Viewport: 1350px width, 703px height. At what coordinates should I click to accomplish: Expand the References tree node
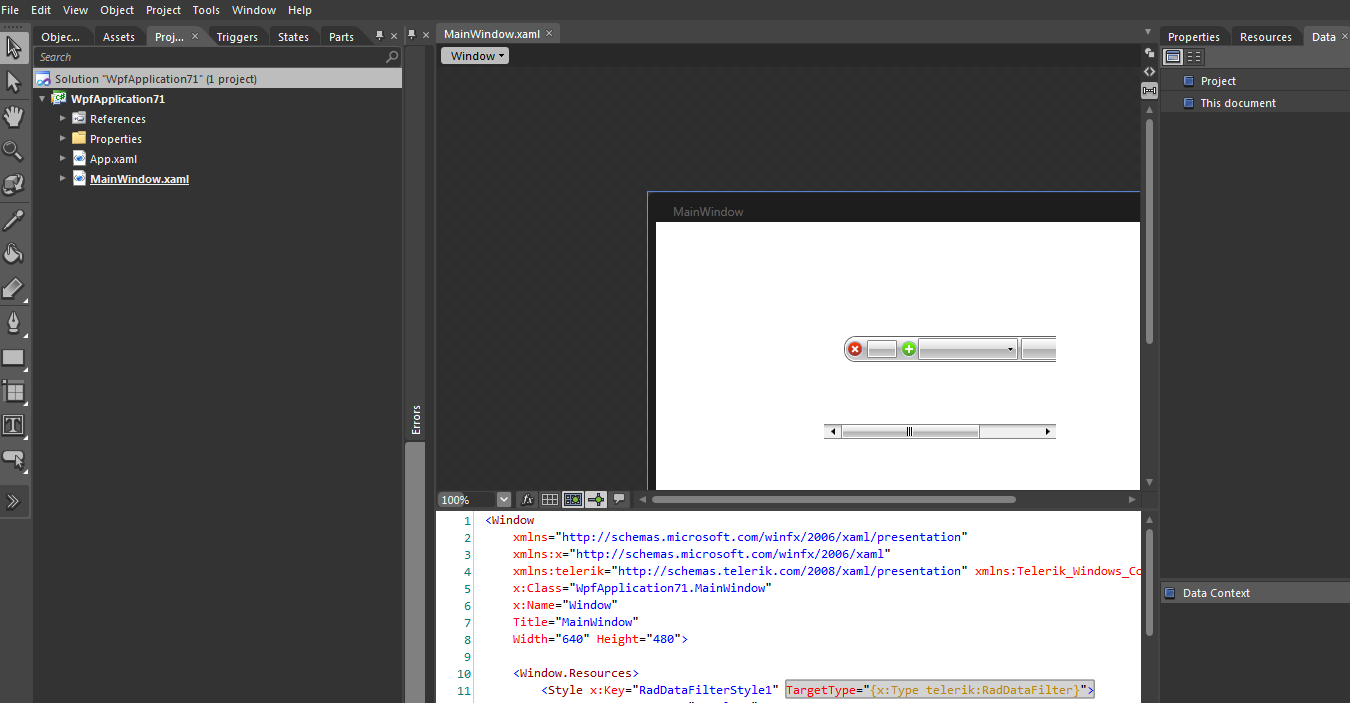(63, 119)
